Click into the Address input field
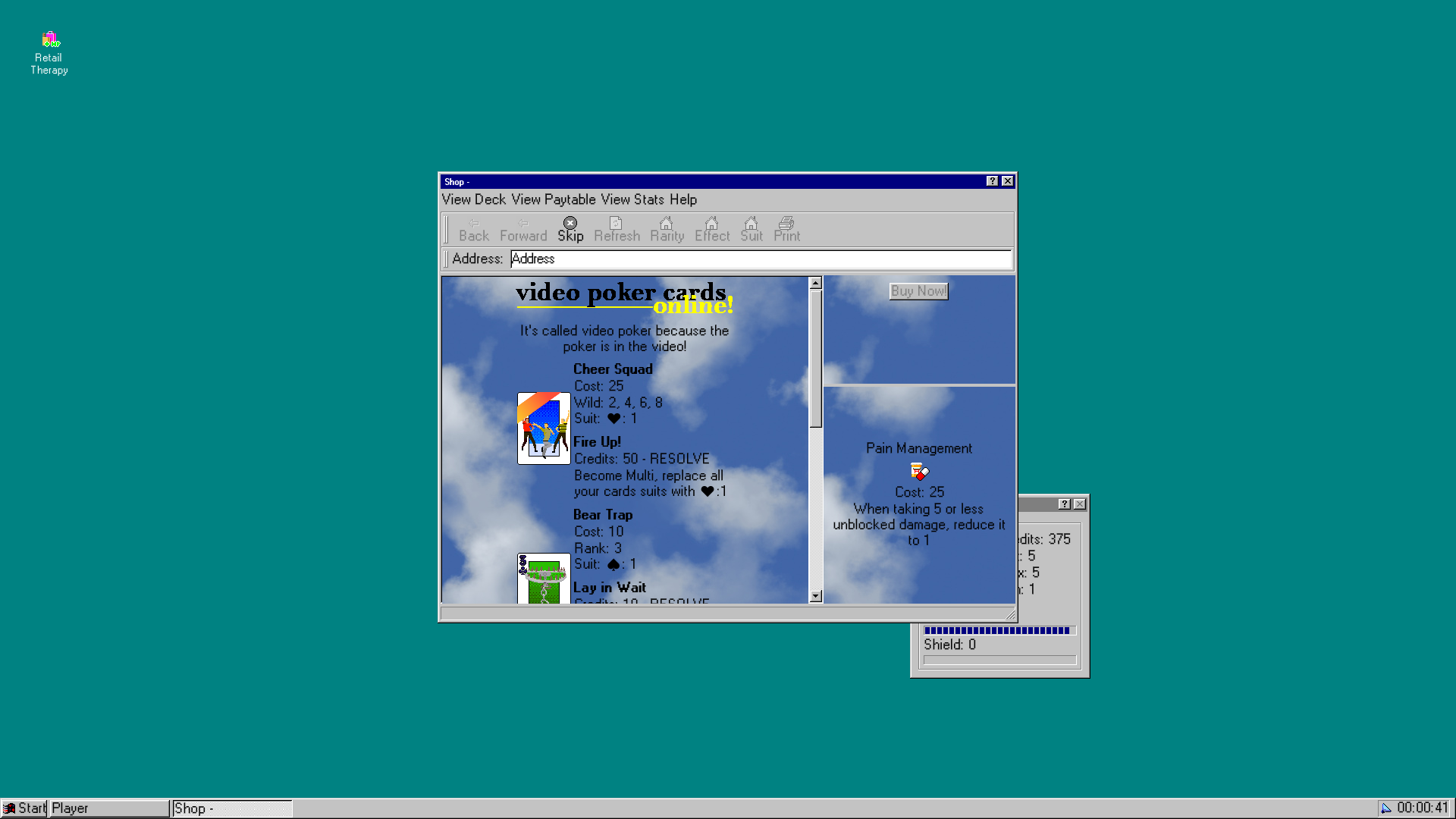The width and height of the screenshot is (1456, 819). (761, 259)
